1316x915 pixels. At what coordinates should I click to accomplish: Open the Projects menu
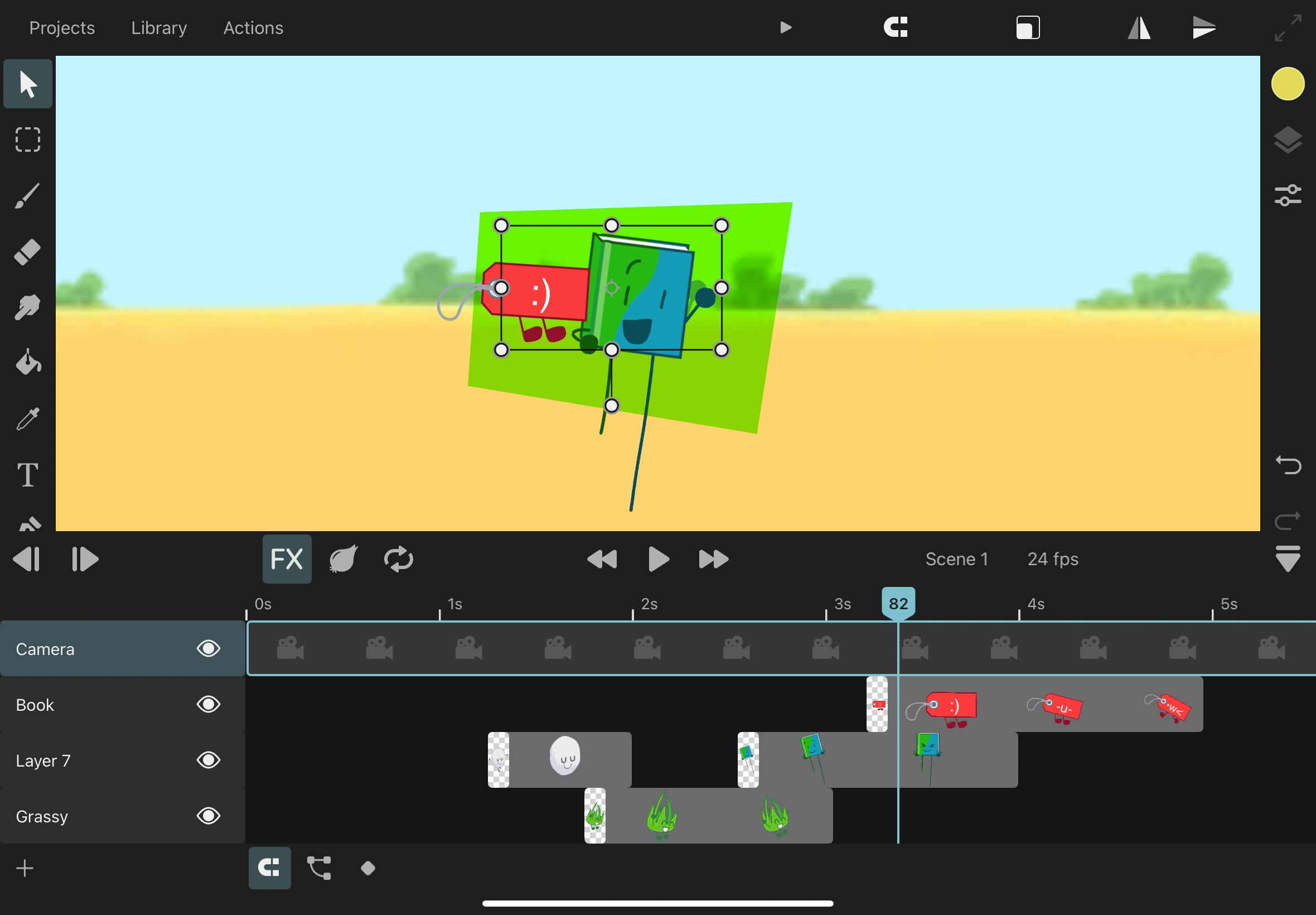[x=62, y=27]
